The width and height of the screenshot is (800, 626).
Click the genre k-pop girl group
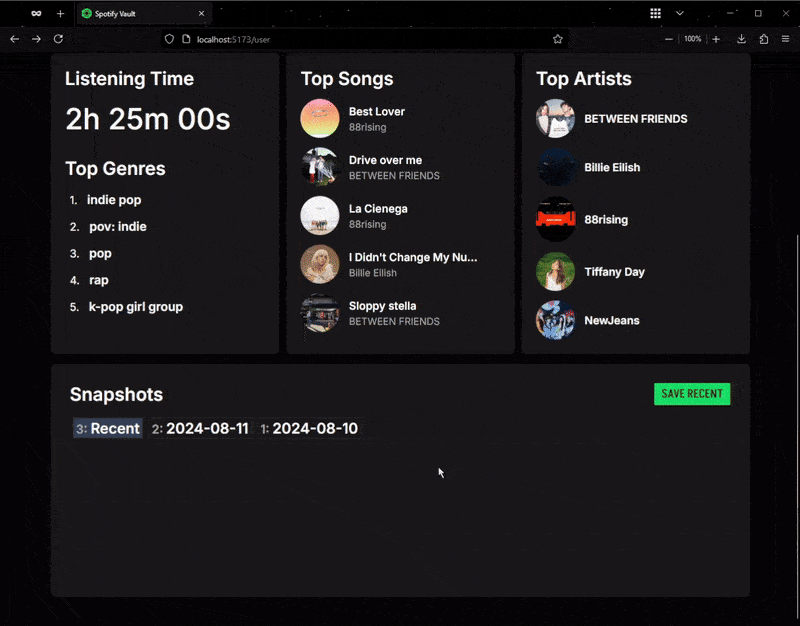[x=136, y=307]
